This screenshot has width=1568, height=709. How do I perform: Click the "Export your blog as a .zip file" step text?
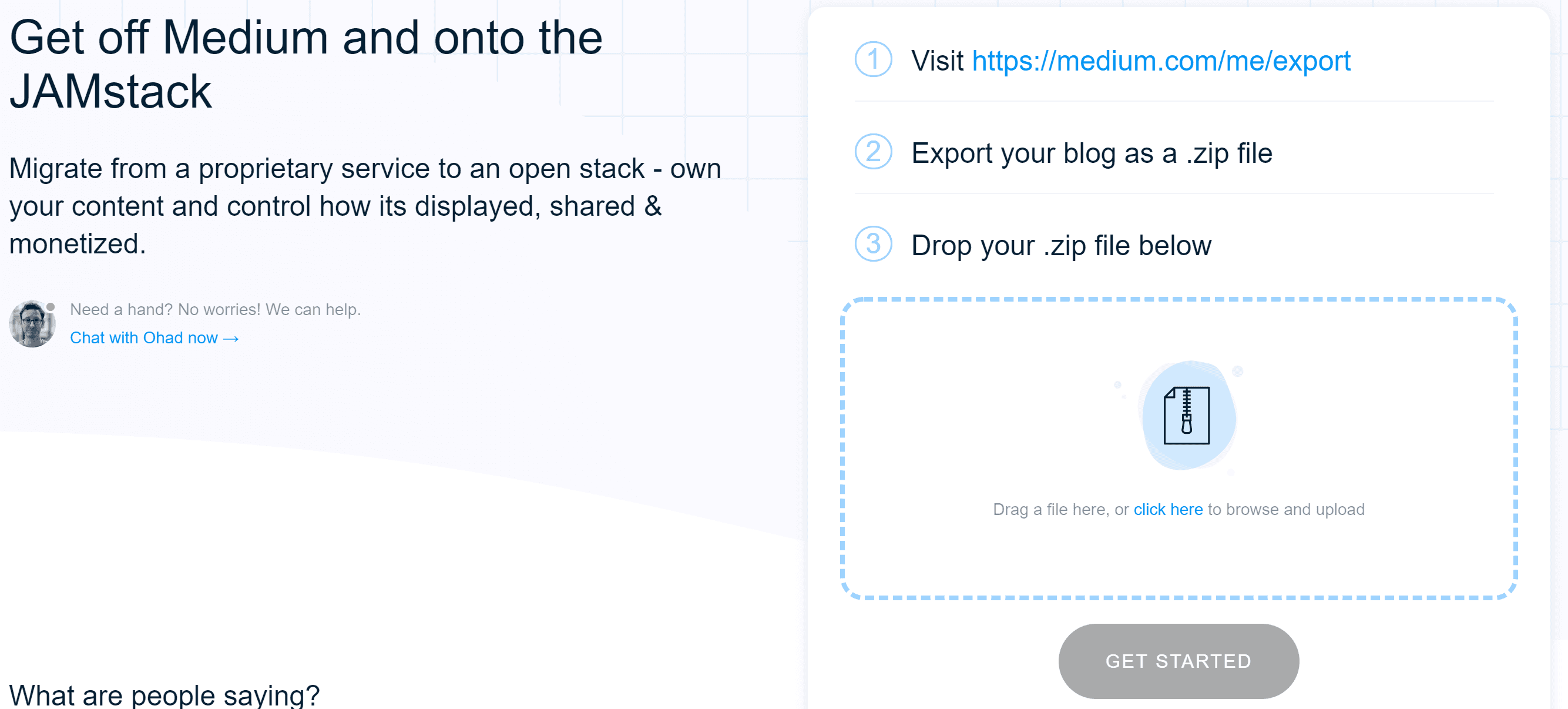(x=1092, y=153)
